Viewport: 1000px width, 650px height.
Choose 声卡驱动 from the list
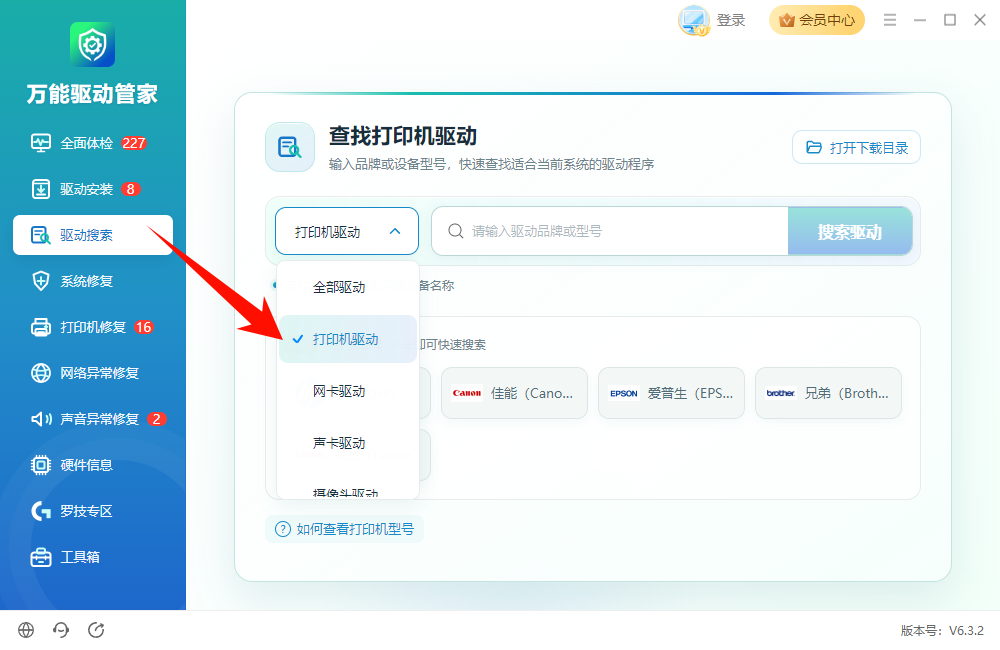348,442
